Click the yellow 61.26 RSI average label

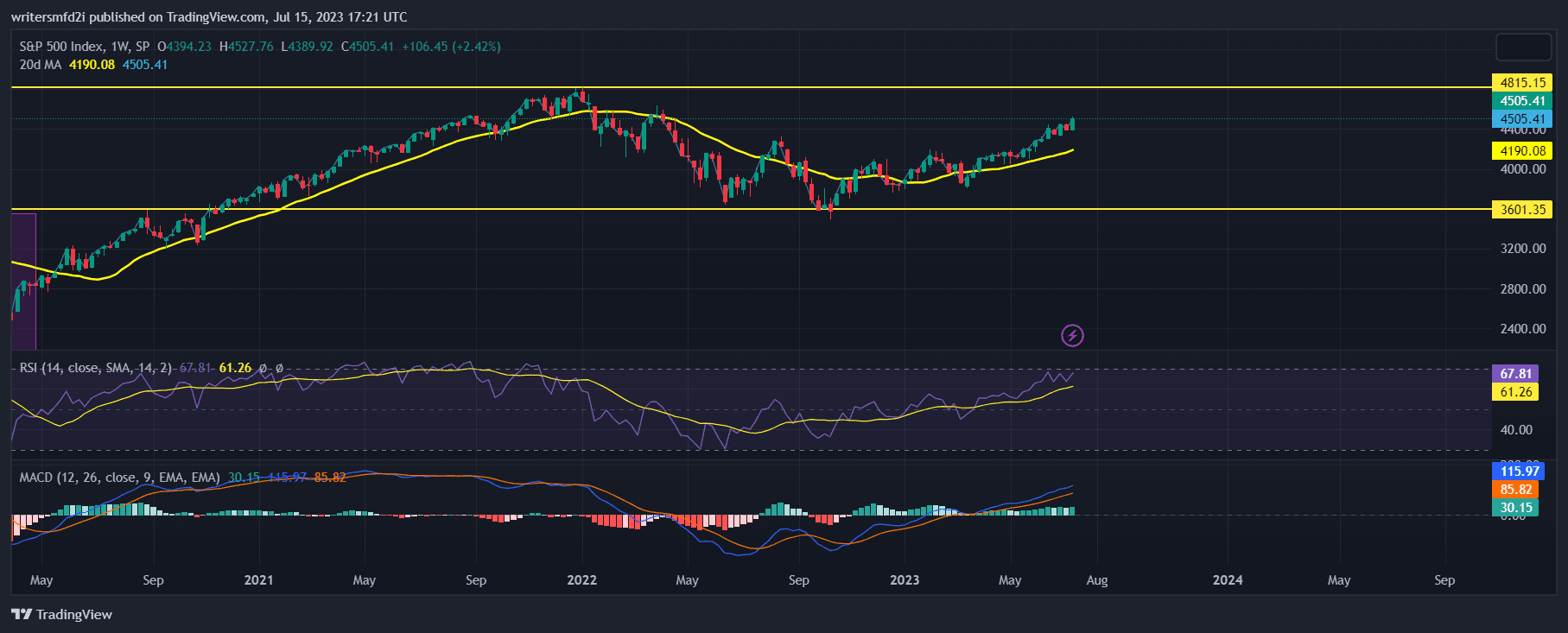(1515, 392)
